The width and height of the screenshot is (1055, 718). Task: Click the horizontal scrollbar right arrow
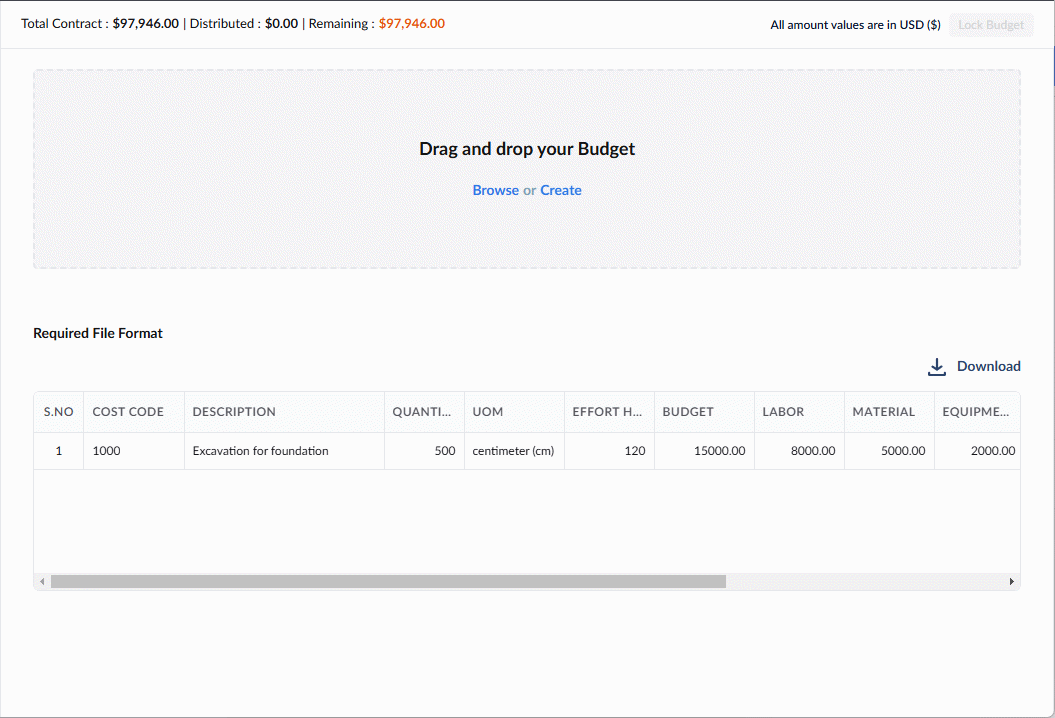(x=1011, y=581)
